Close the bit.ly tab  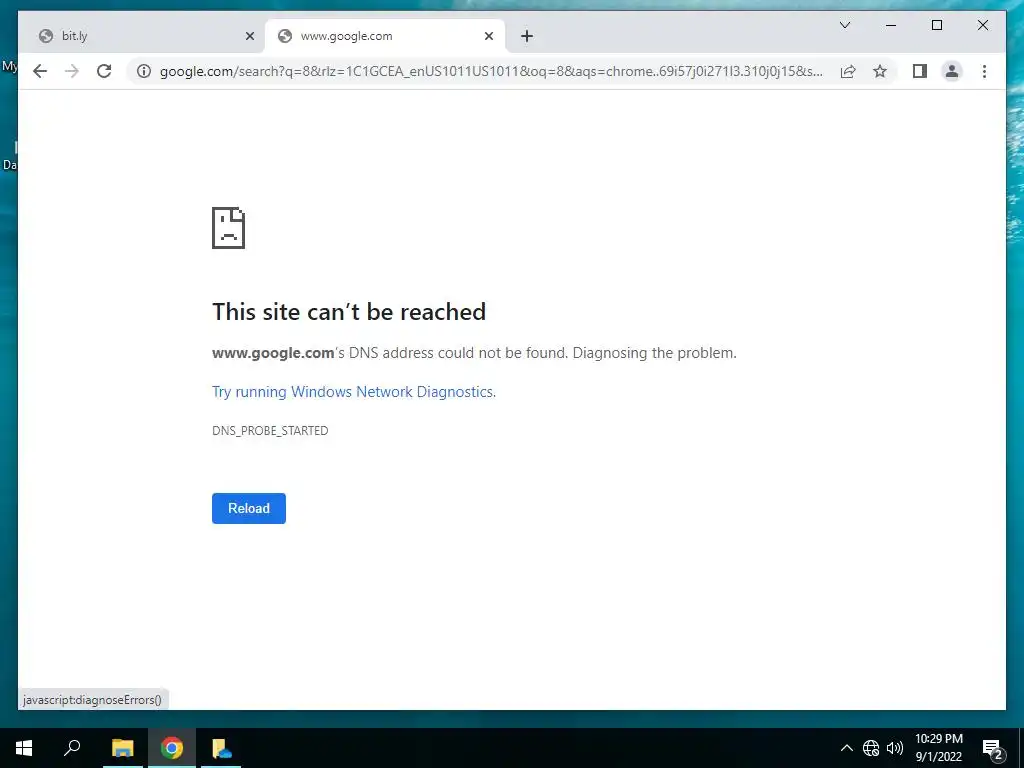(249, 37)
